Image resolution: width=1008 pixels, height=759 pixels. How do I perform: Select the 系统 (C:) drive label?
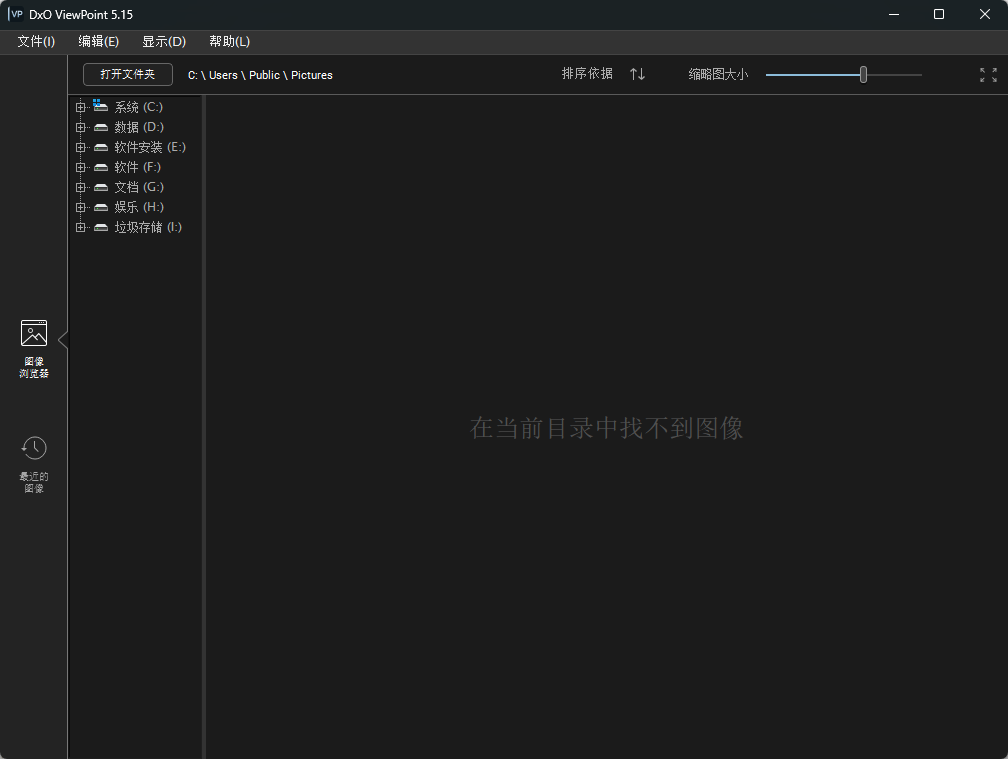tap(138, 107)
